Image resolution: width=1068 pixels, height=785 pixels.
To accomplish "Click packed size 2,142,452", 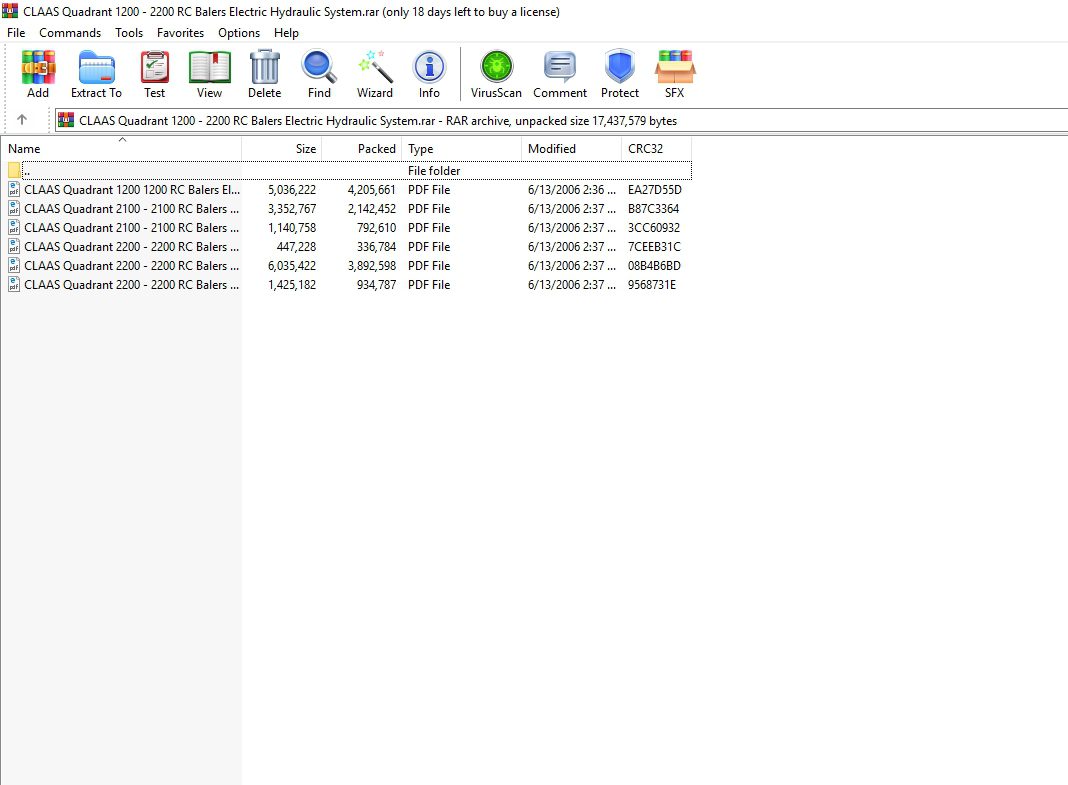I will pyautogui.click(x=371, y=208).
